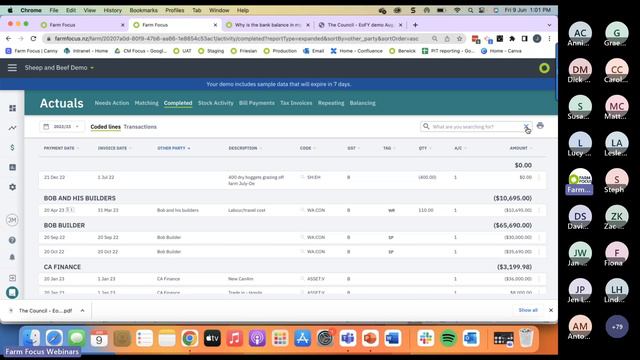
Task: Switch to Tax Invoices tab
Action: click(296, 103)
